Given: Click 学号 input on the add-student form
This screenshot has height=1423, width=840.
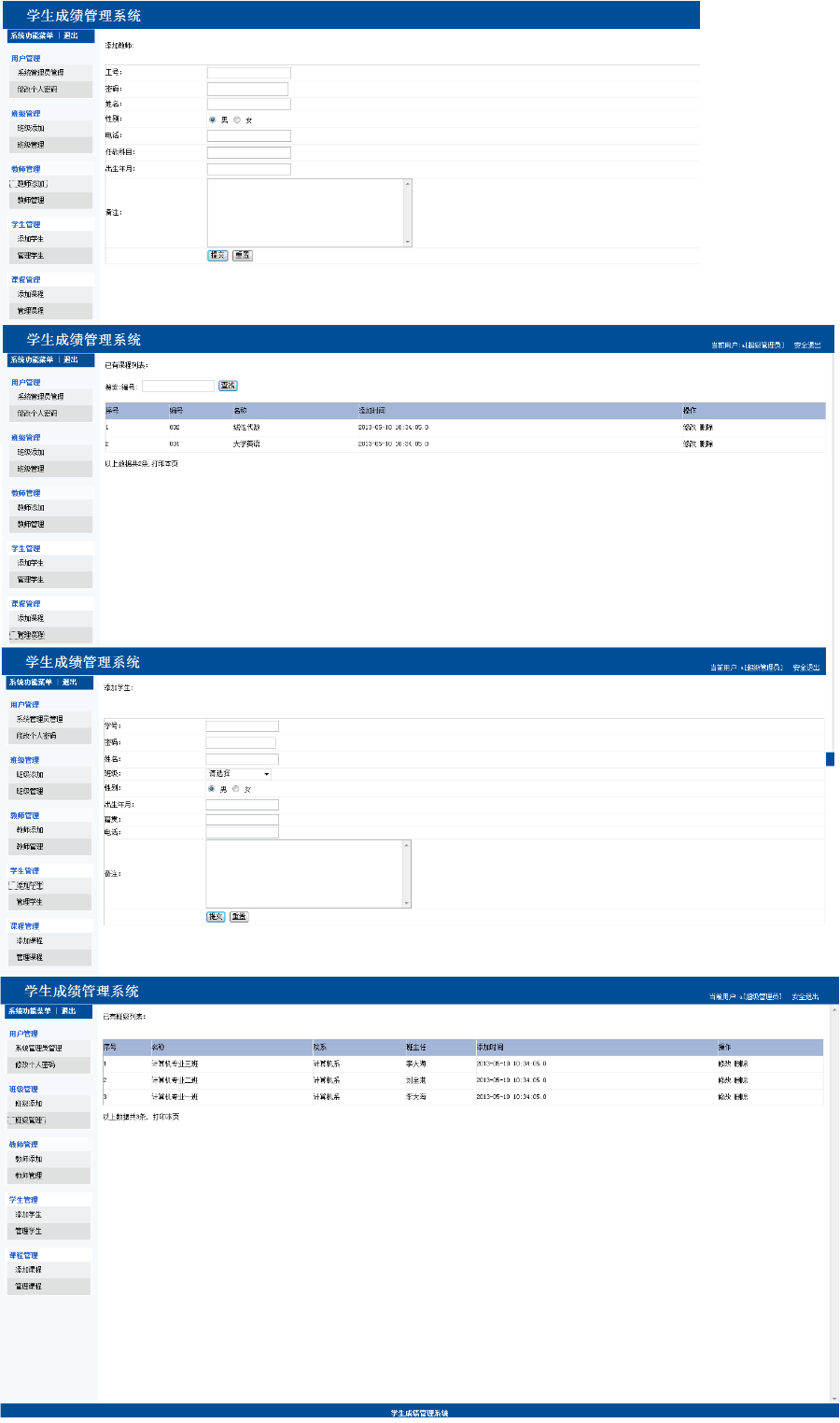Looking at the screenshot, I should (242, 726).
